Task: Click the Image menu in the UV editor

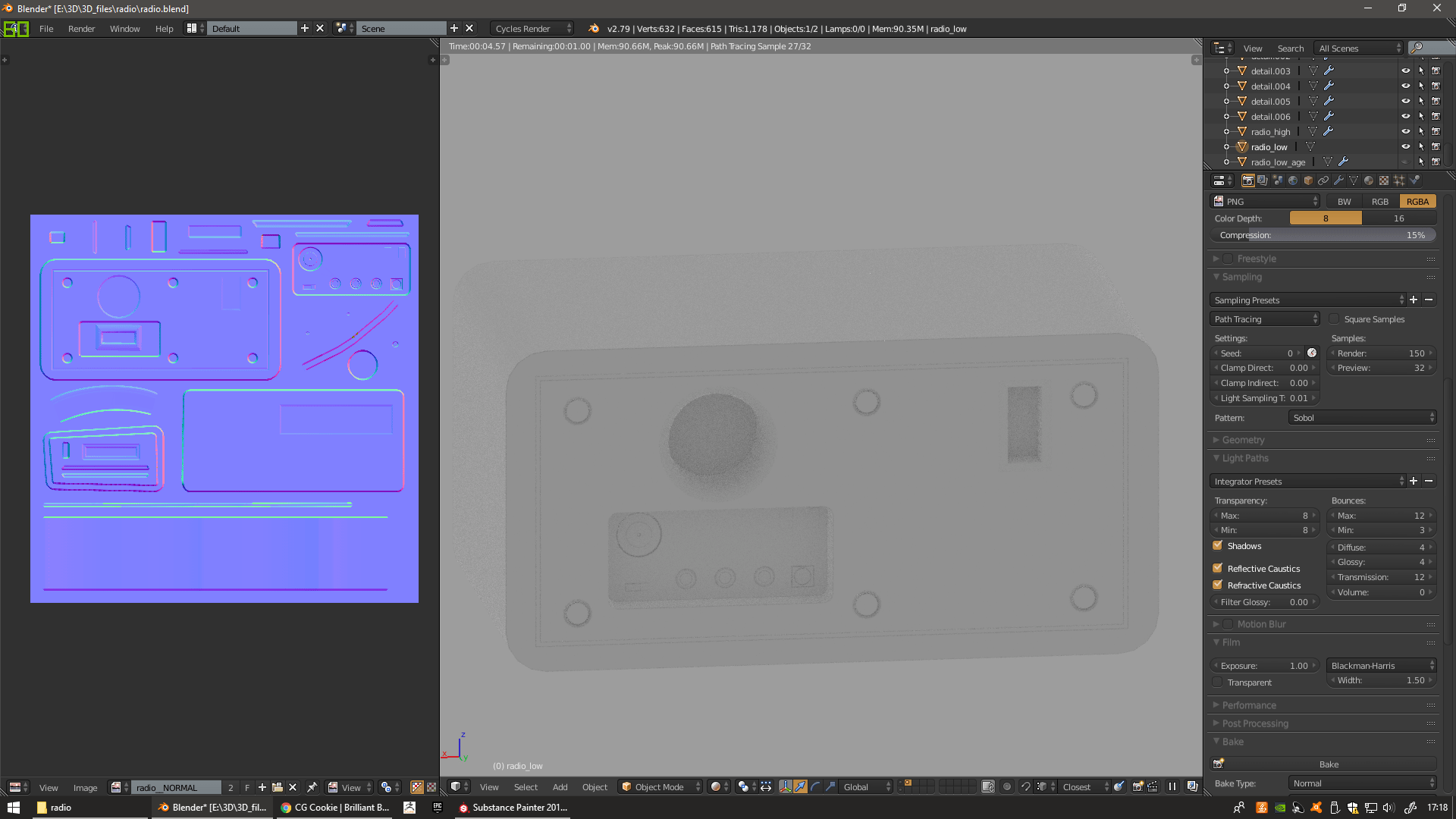Action: [84, 787]
